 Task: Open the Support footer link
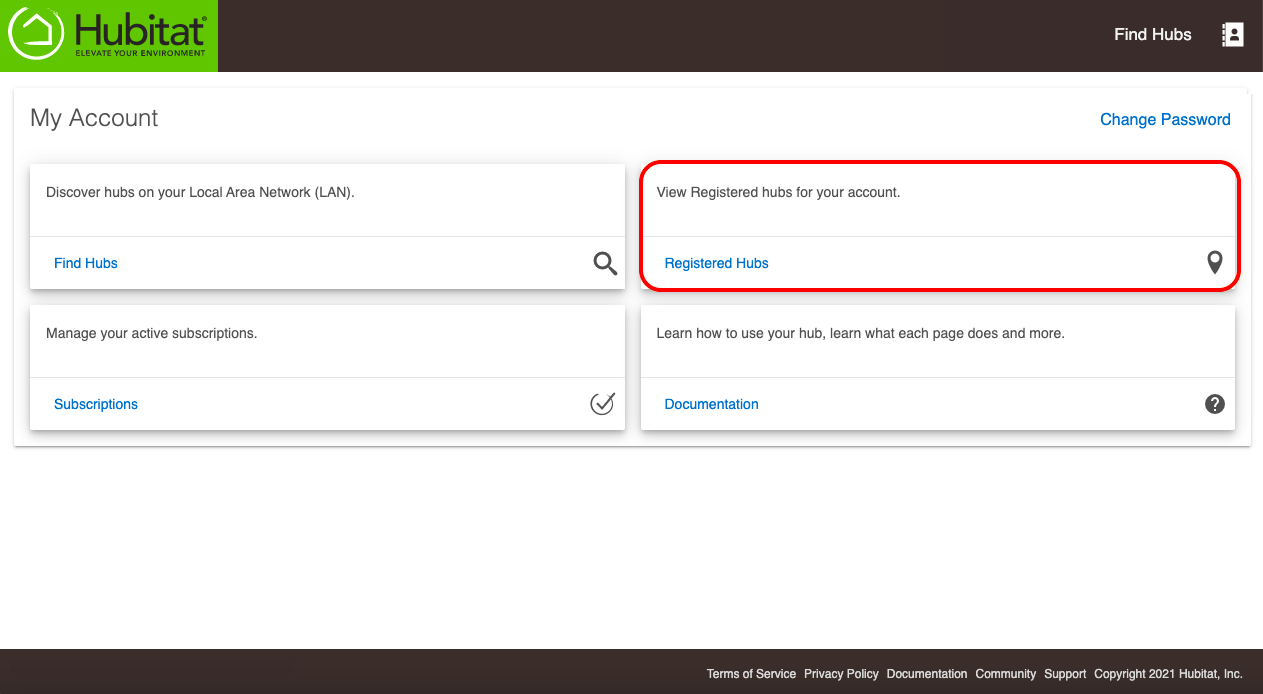(x=1065, y=674)
